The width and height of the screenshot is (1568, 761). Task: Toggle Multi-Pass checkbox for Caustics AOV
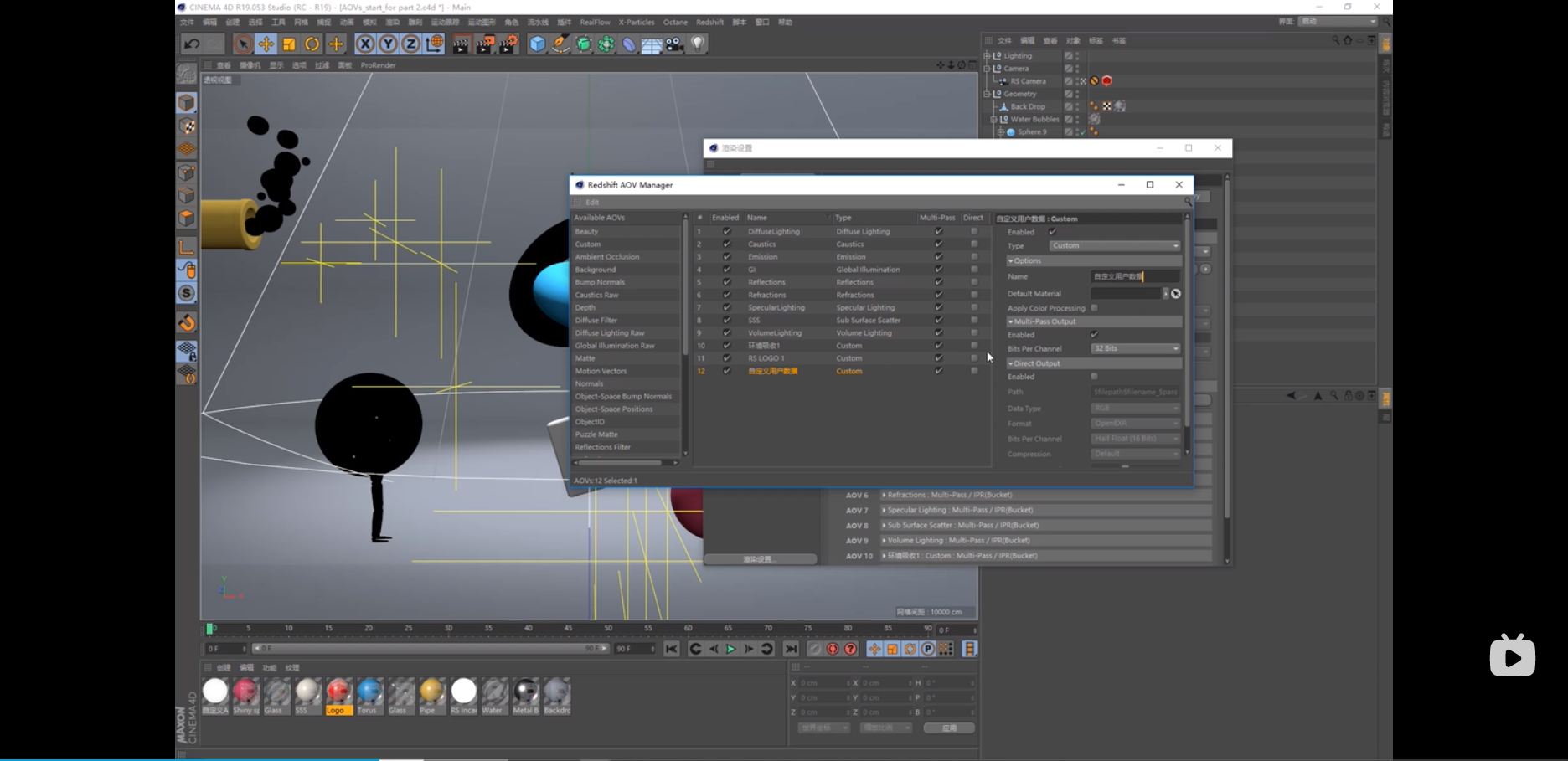tap(938, 244)
